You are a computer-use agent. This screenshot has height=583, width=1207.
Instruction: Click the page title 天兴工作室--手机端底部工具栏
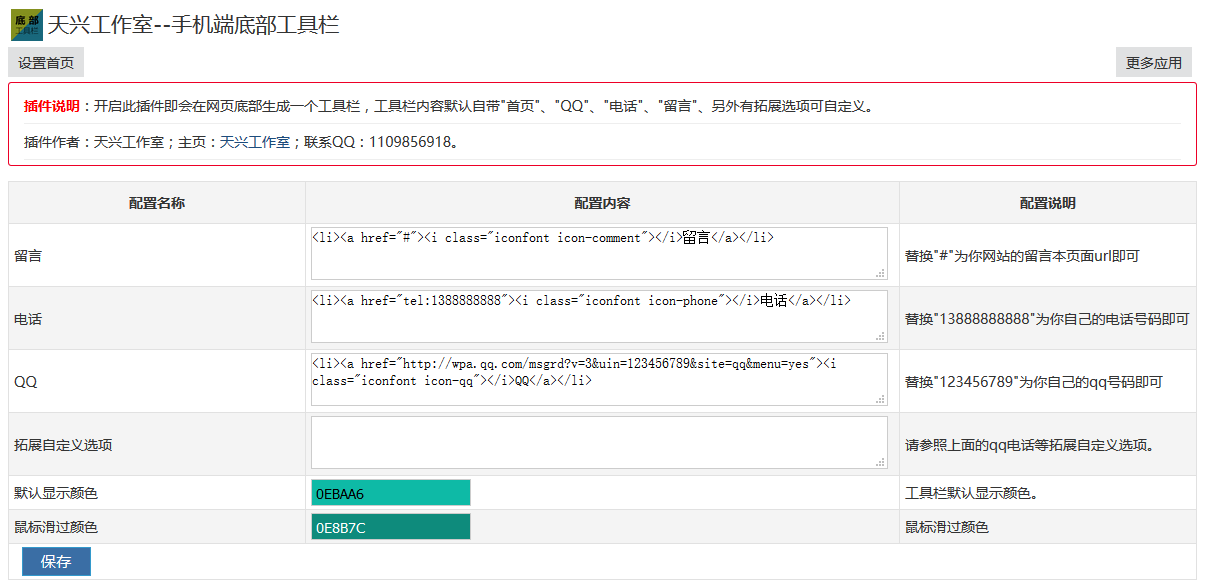194,25
